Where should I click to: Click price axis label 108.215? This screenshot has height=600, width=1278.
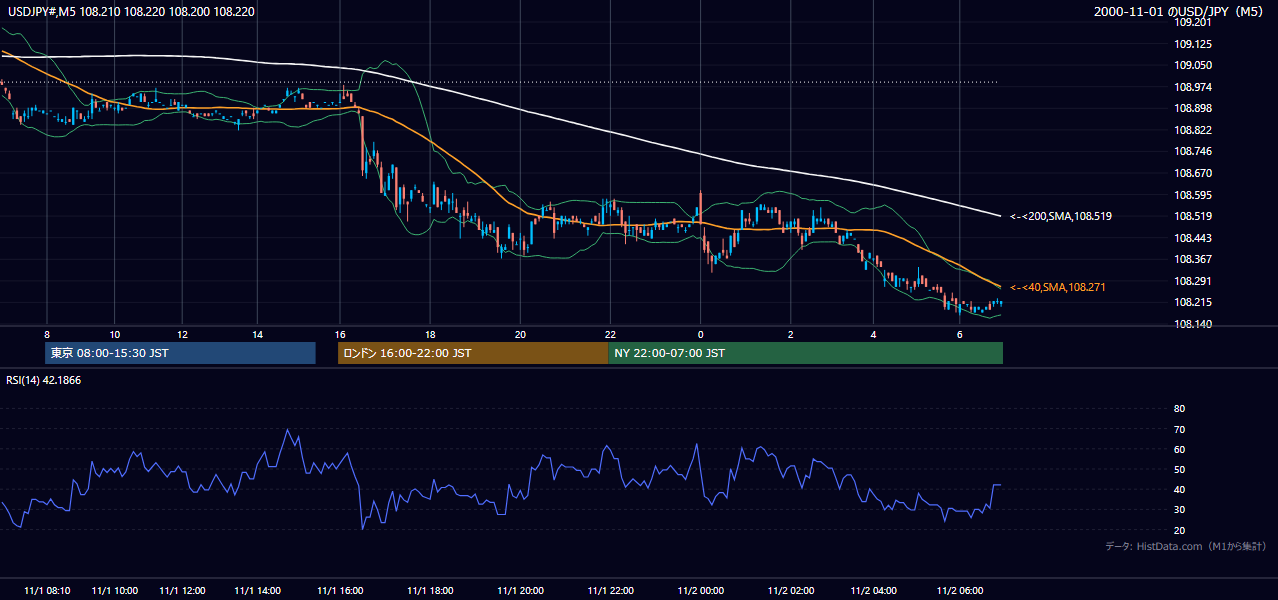(x=1193, y=302)
